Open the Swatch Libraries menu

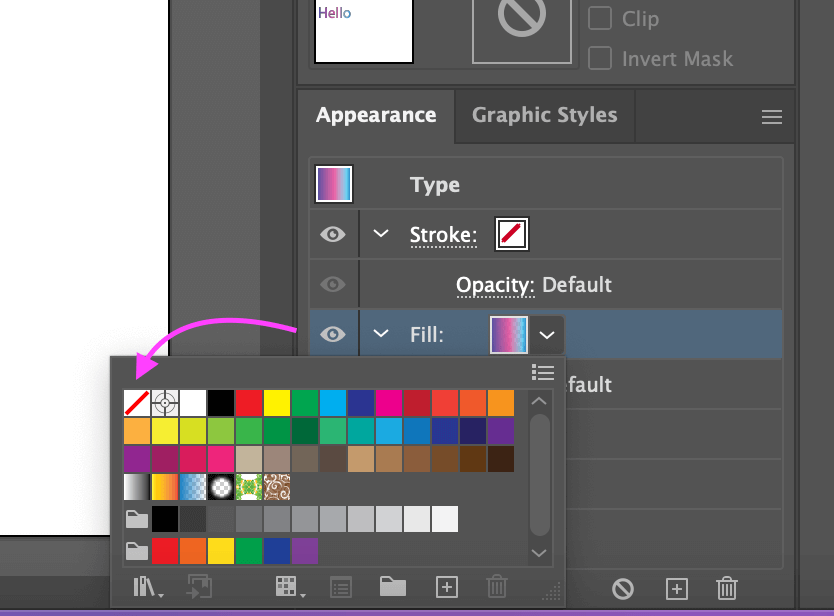click(x=145, y=589)
